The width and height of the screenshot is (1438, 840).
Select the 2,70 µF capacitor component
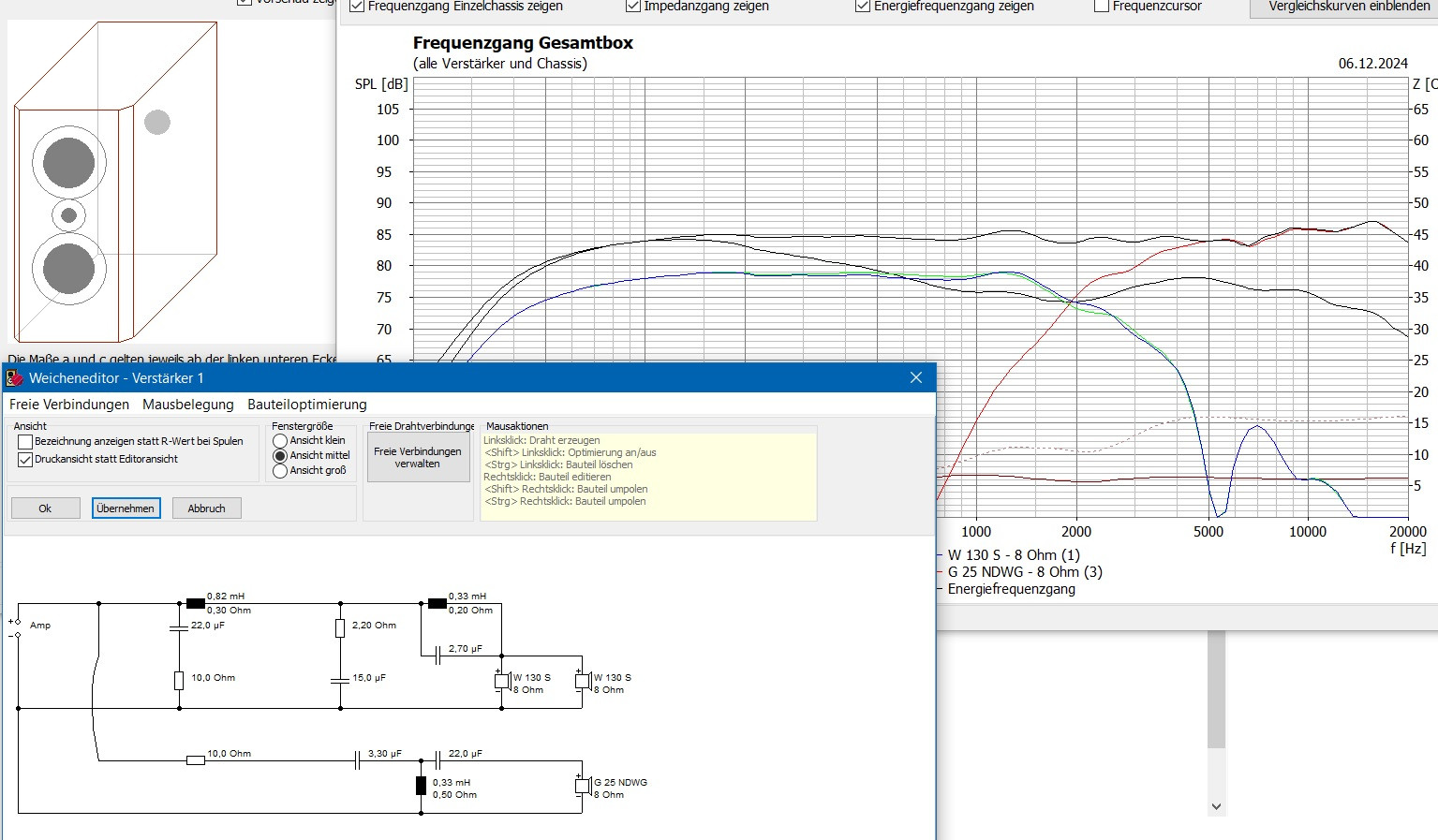tap(437, 656)
